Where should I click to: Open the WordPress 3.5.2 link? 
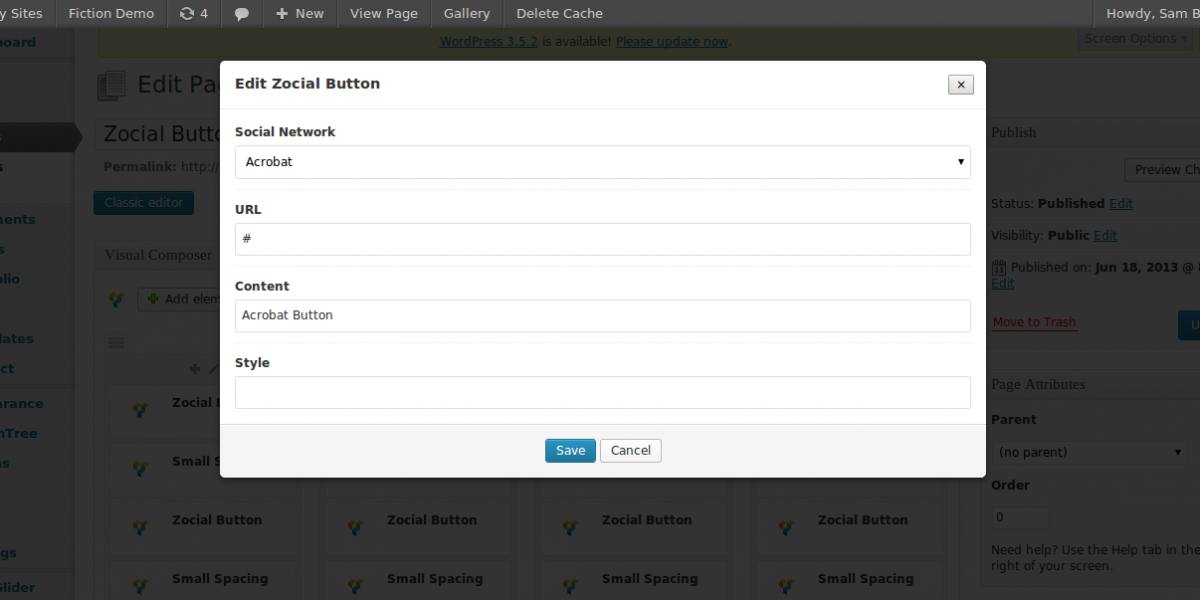[x=488, y=42]
